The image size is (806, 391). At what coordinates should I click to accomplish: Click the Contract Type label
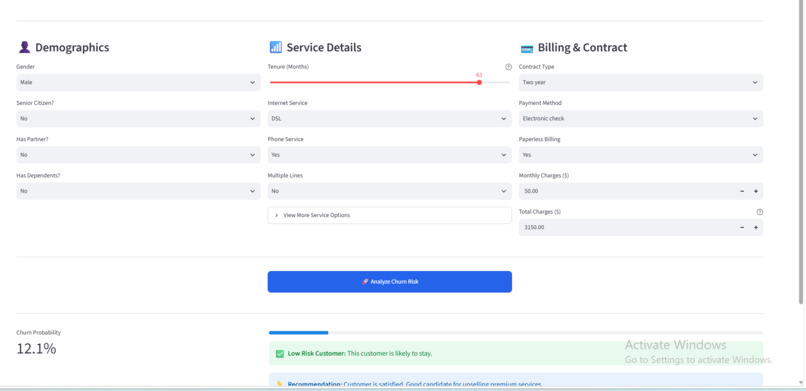pos(537,67)
